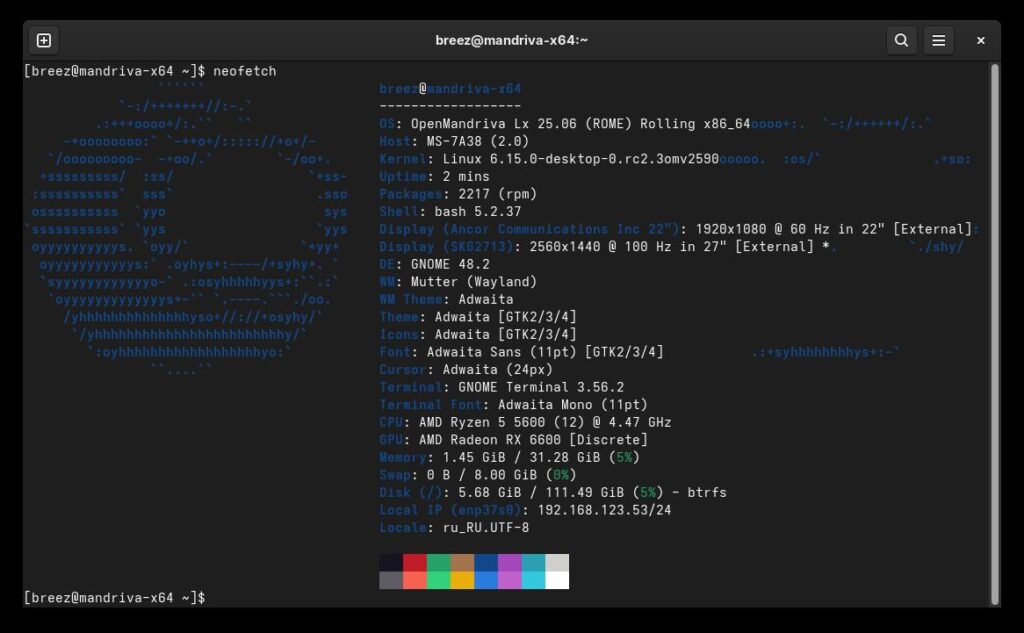Viewport: 1024px width, 633px height.
Task: Click the "Terminal Font: Adwaita Mono" line
Action: point(513,405)
